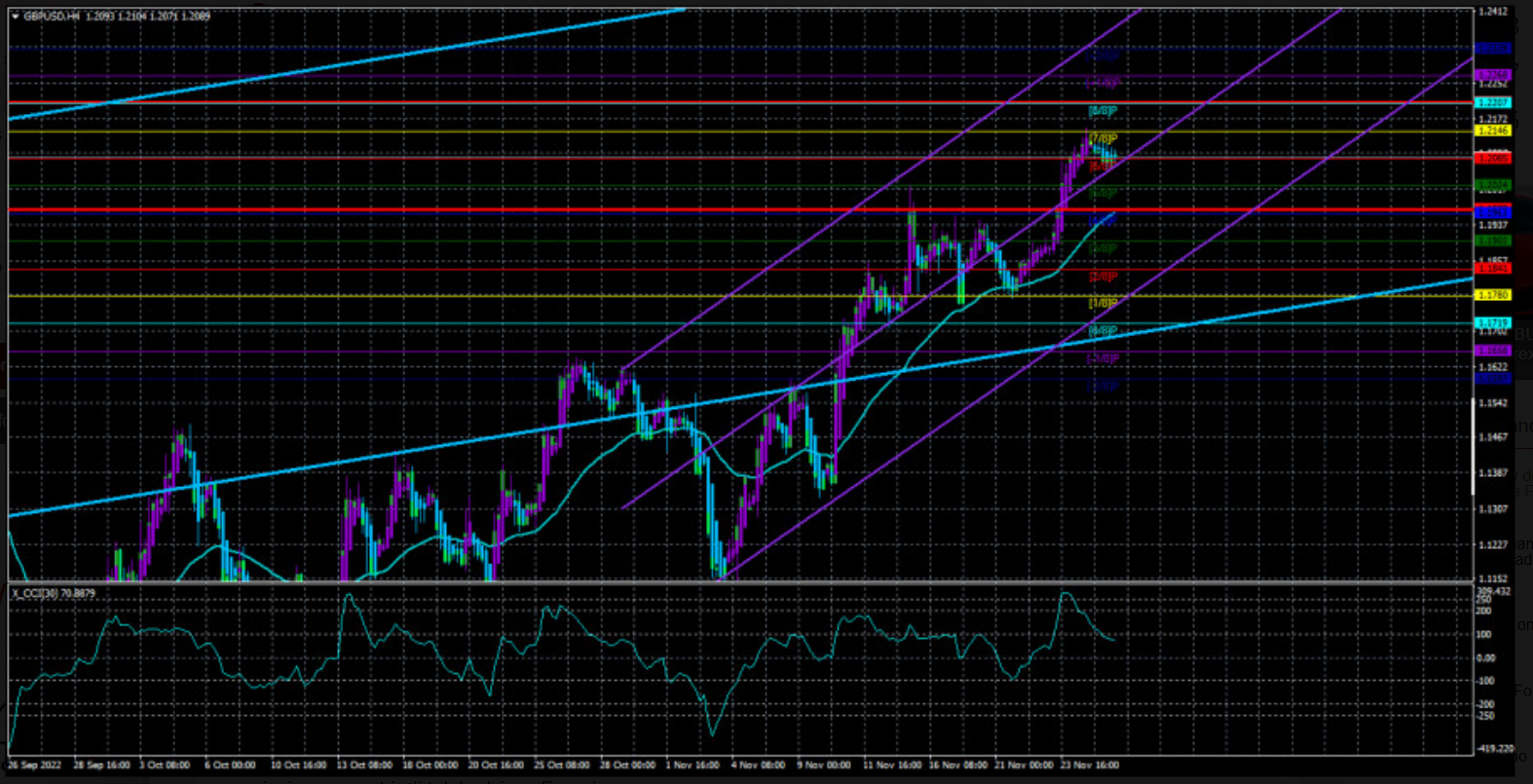Select the yellow [1/8]P Murray level label
Screen dimensions: 1533x784
click(1103, 304)
